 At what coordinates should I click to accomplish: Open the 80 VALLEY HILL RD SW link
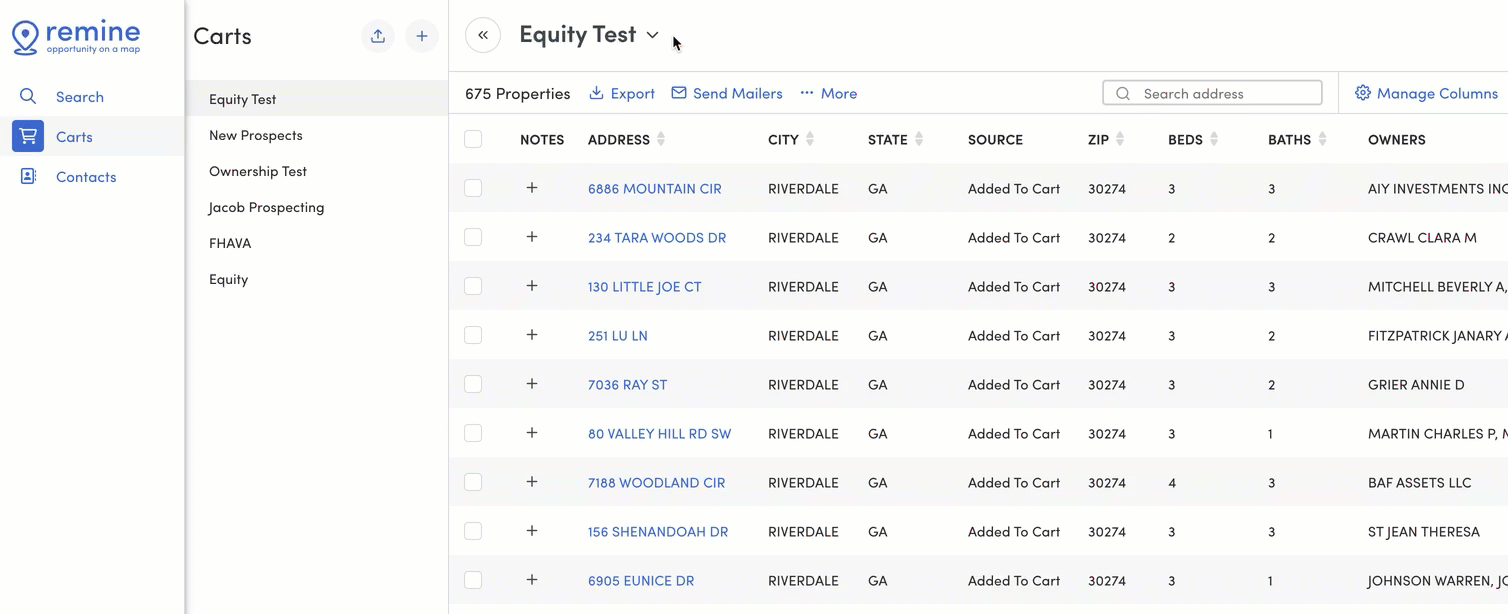[660, 433]
